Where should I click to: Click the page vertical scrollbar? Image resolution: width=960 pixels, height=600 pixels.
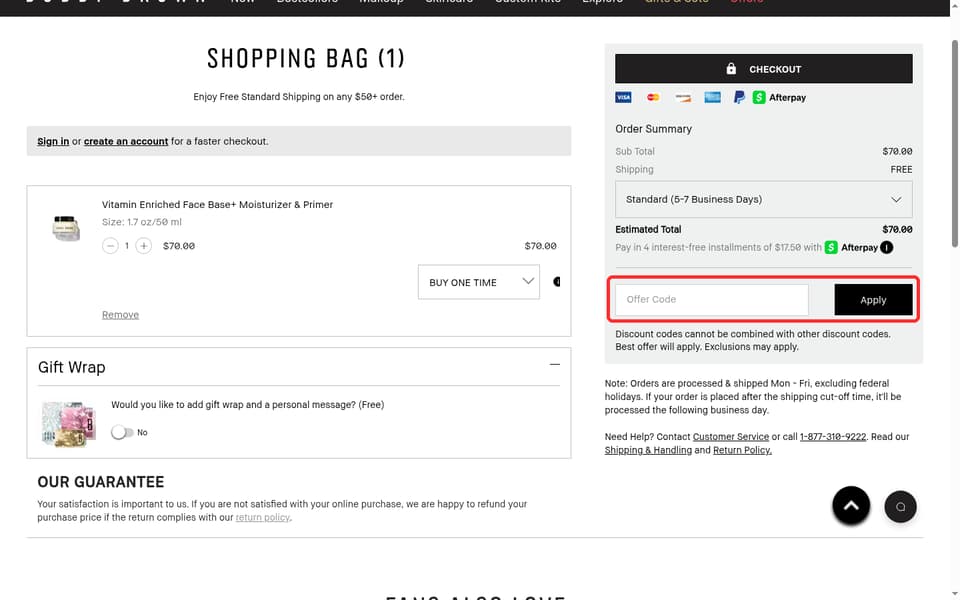point(954,143)
